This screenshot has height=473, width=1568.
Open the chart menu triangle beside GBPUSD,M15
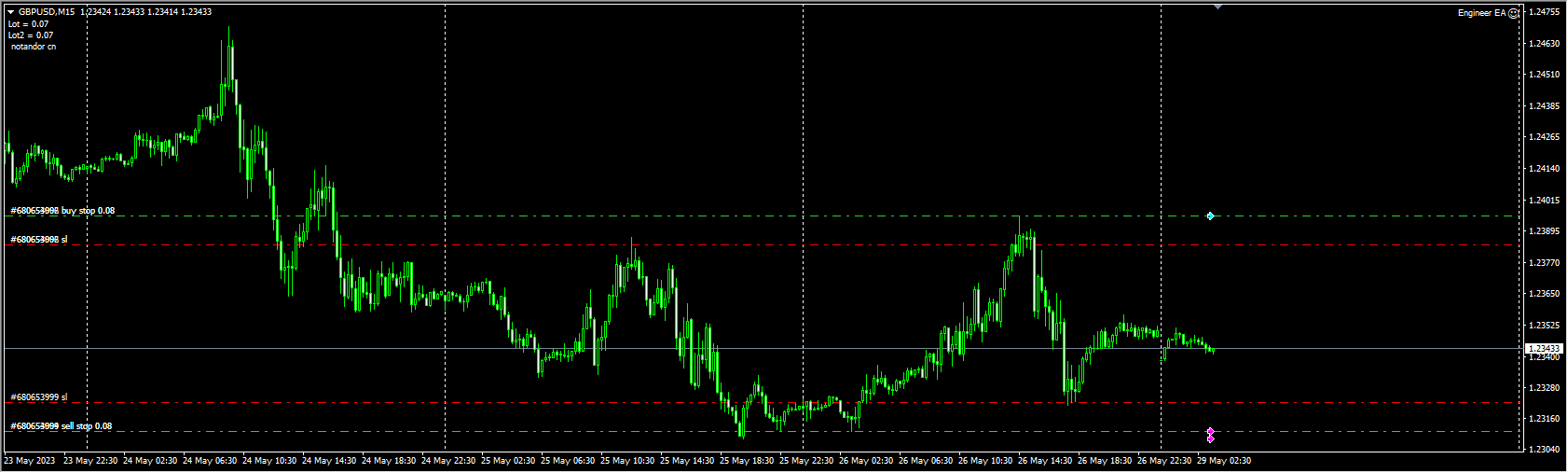coord(11,12)
